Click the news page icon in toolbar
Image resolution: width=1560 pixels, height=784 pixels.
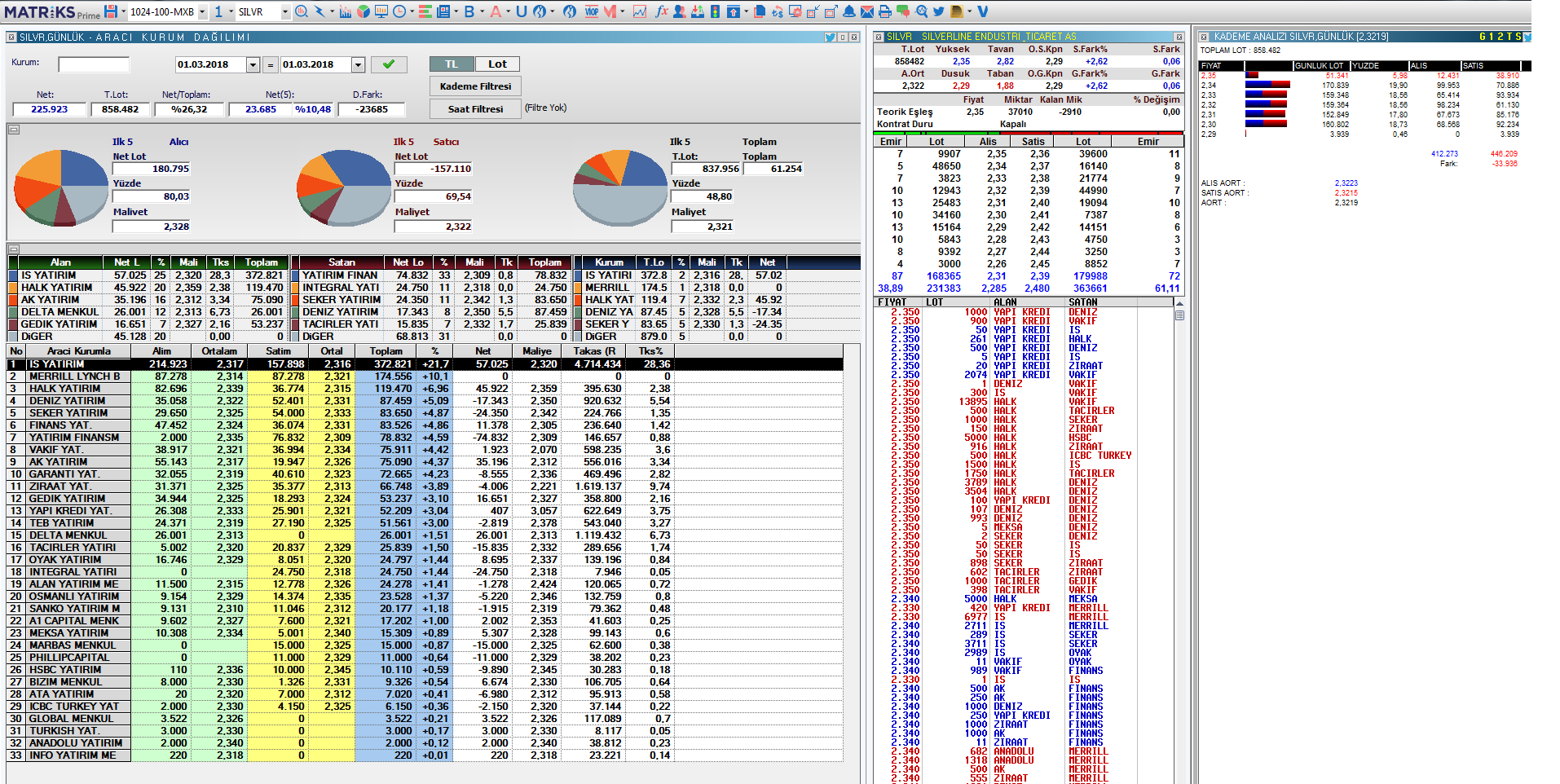[x=443, y=11]
